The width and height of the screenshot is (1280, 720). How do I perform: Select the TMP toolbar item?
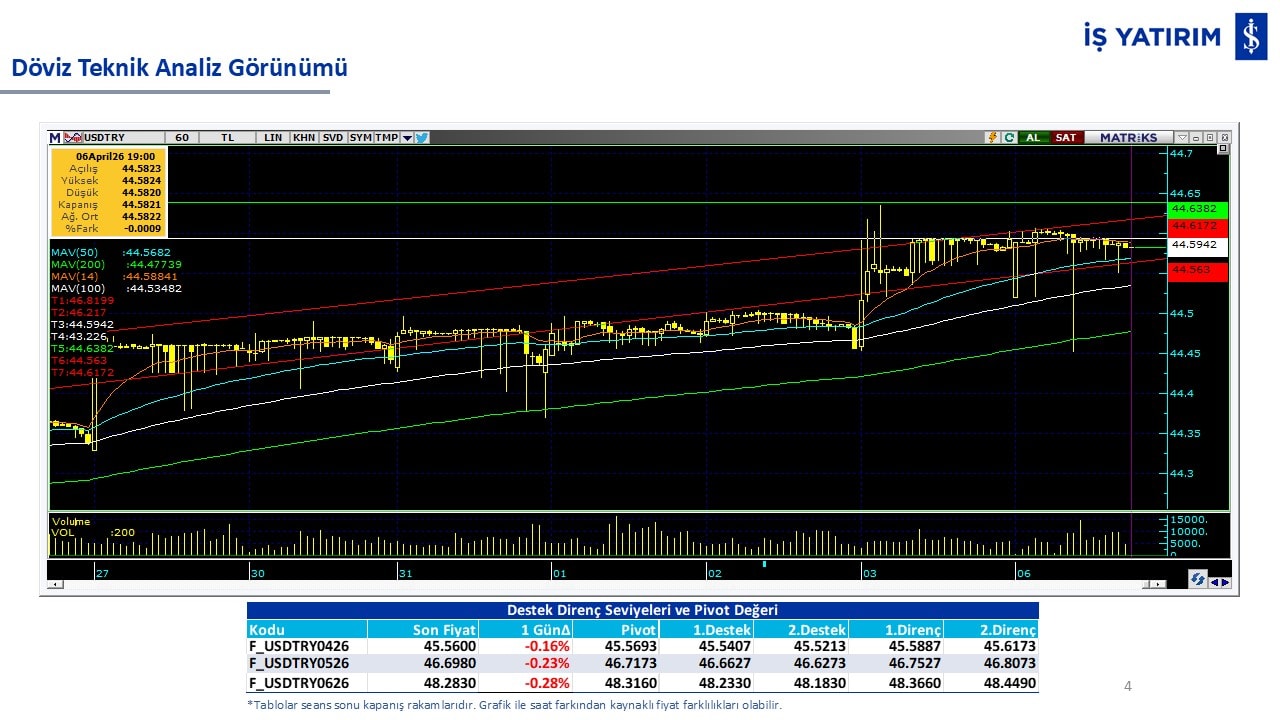(x=386, y=138)
